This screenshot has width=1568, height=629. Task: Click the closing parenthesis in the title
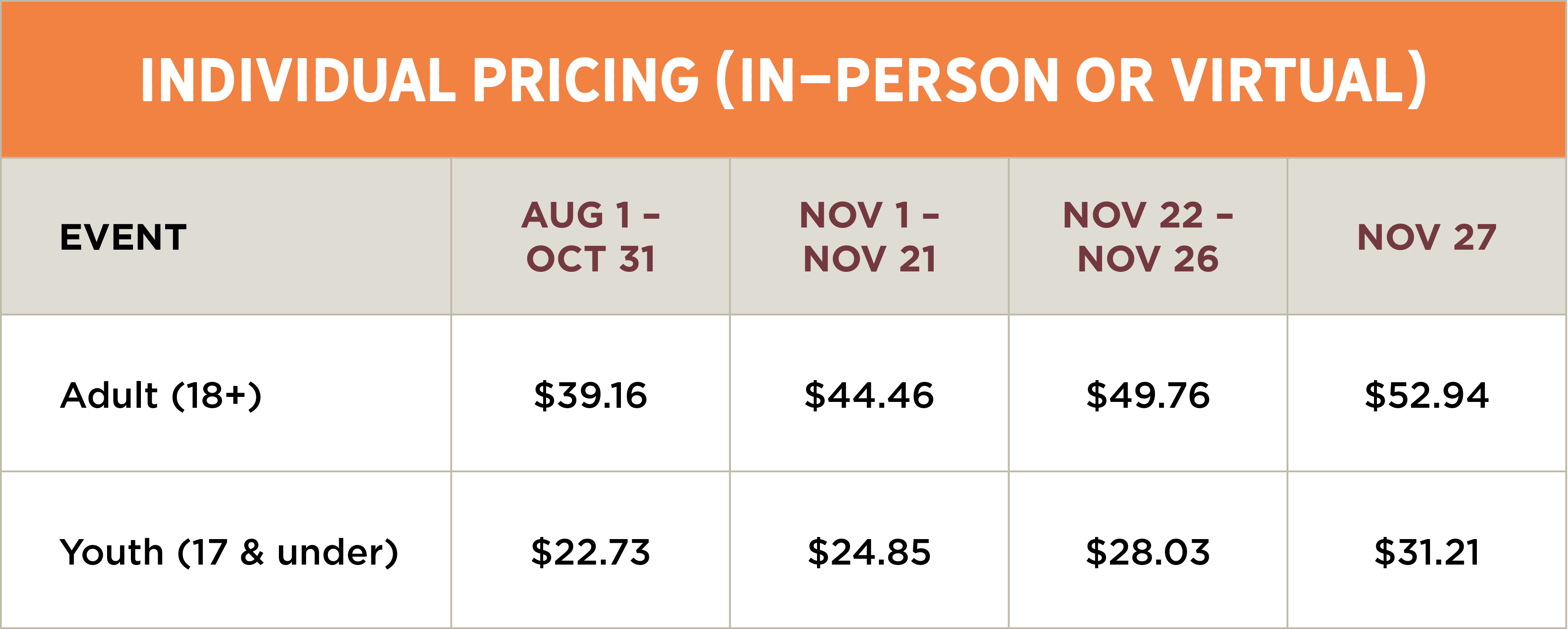(1417, 80)
